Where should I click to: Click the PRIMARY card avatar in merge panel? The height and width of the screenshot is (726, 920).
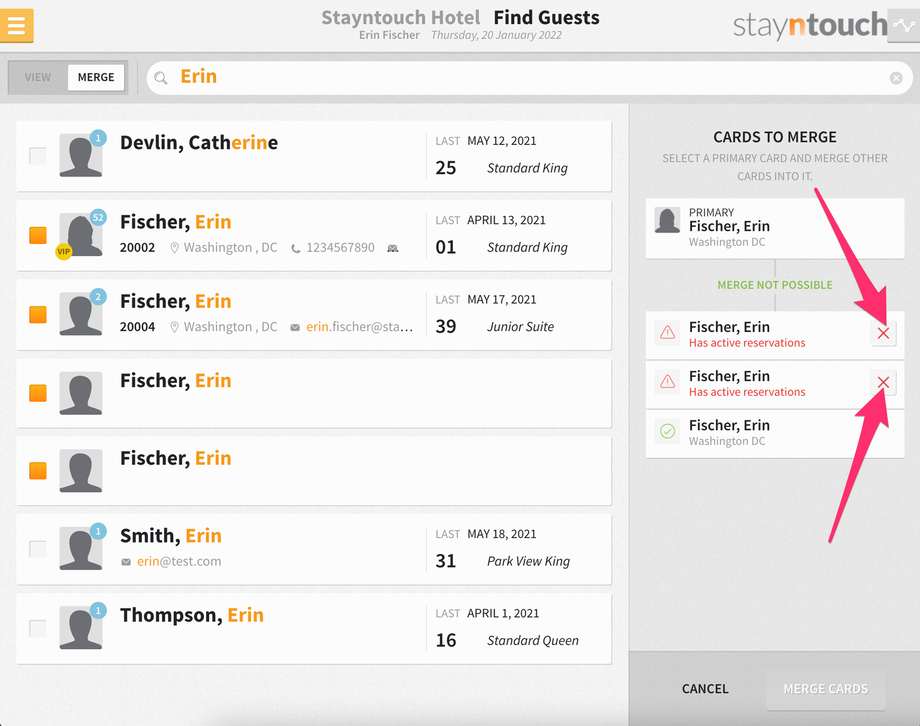tap(667, 221)
